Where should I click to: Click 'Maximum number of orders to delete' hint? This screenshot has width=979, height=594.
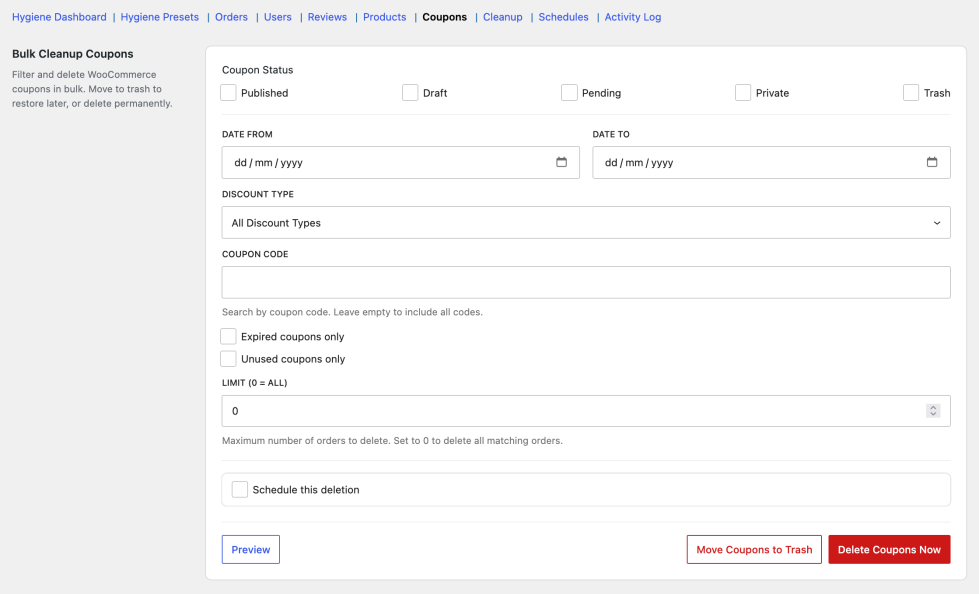392,440
